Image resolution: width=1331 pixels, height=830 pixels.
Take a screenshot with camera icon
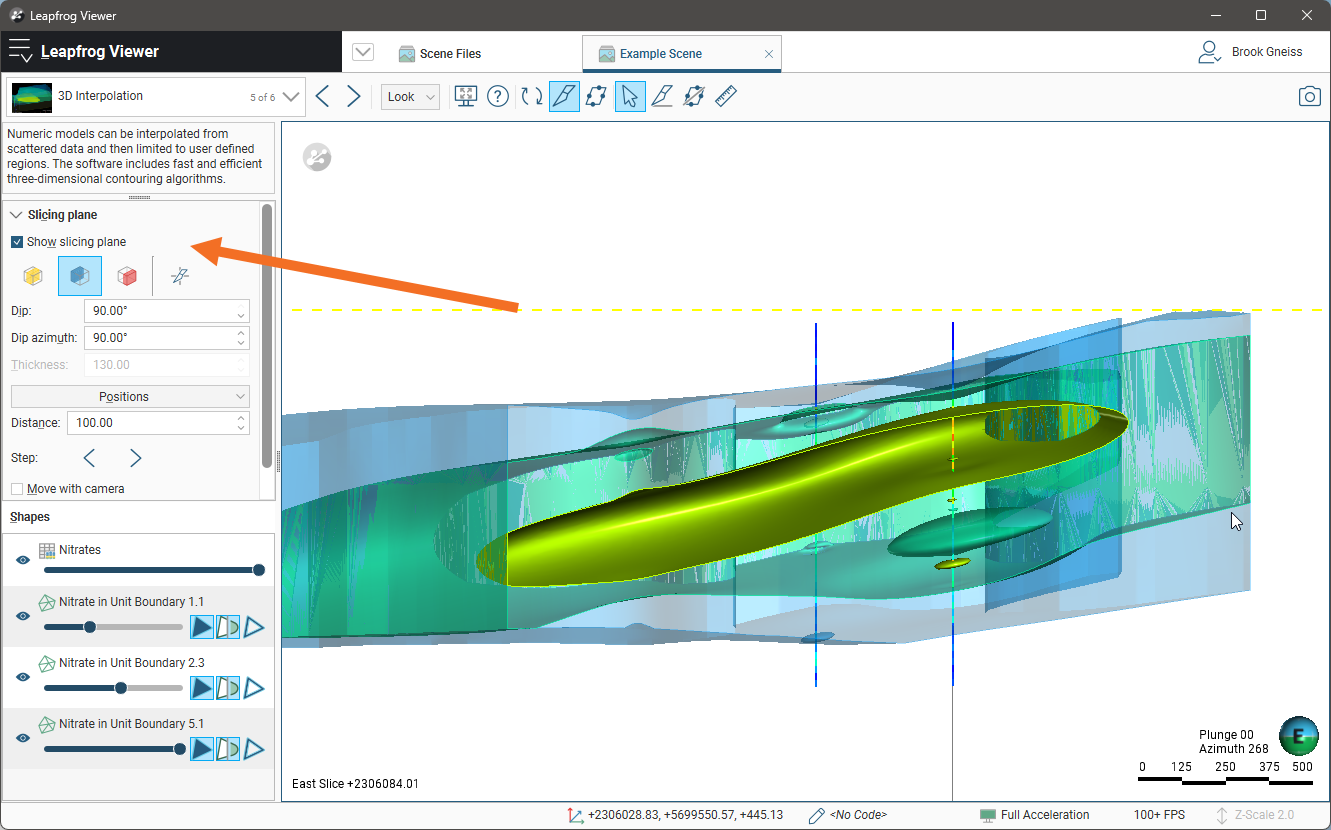[x=1309, y=96]
